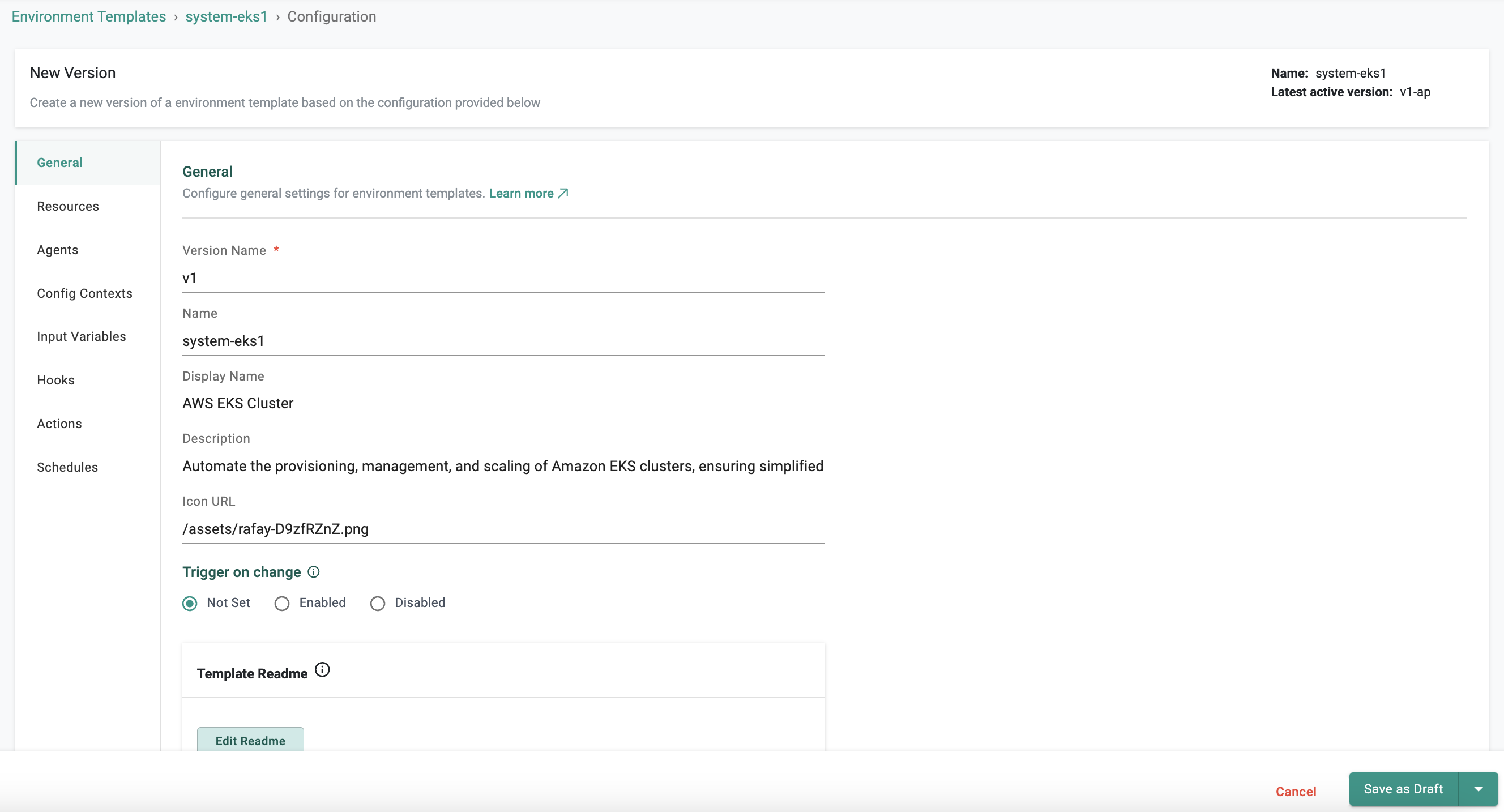Click the Hooks sidebar navigation item
The width and height of the screenshot is (1504, 812).
56,380
